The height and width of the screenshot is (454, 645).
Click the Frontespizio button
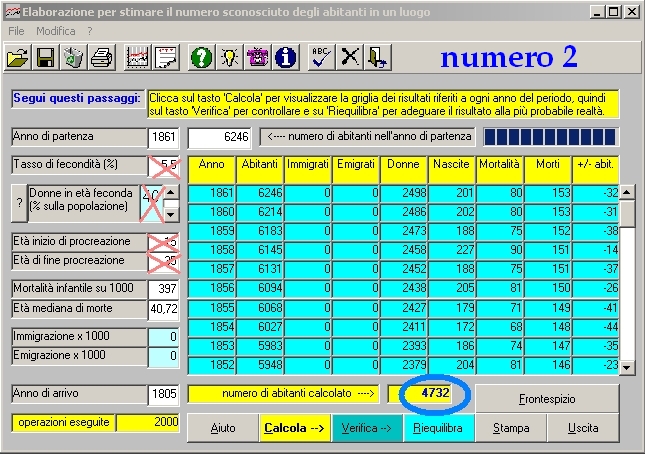(547, 398)
